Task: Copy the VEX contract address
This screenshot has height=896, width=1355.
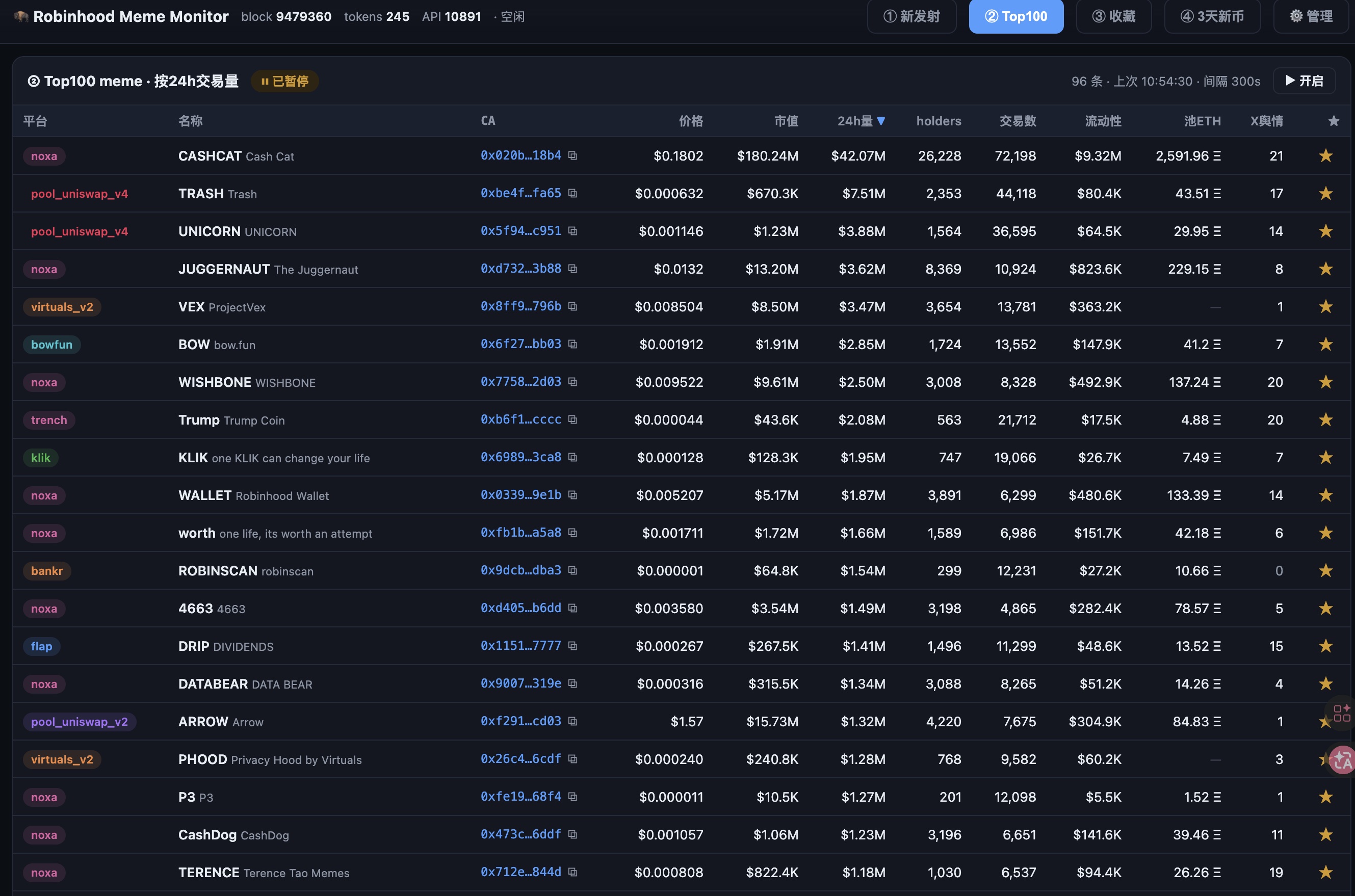Action: [x=572, y=306]
